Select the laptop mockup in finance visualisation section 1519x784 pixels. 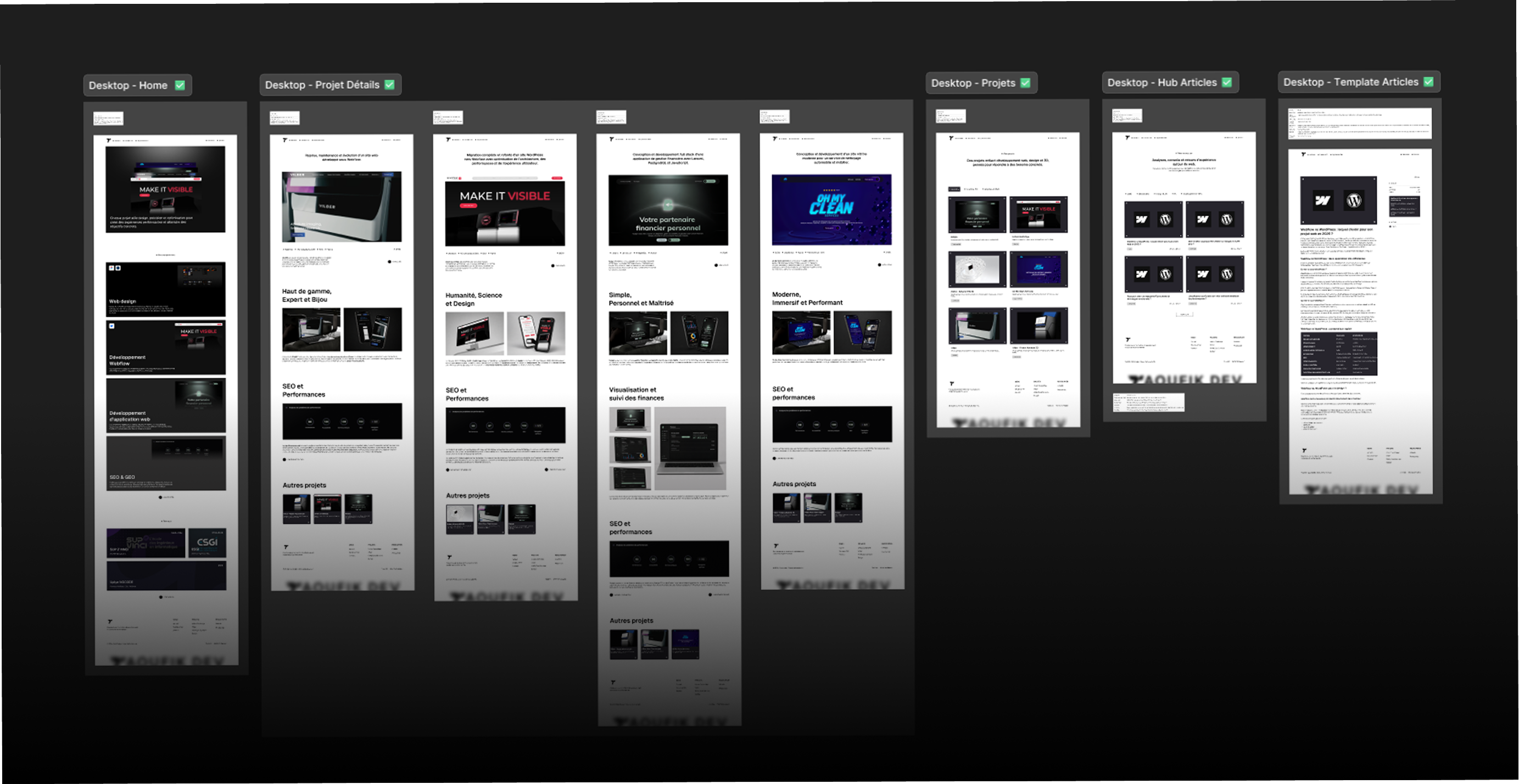tap(690, 449)
